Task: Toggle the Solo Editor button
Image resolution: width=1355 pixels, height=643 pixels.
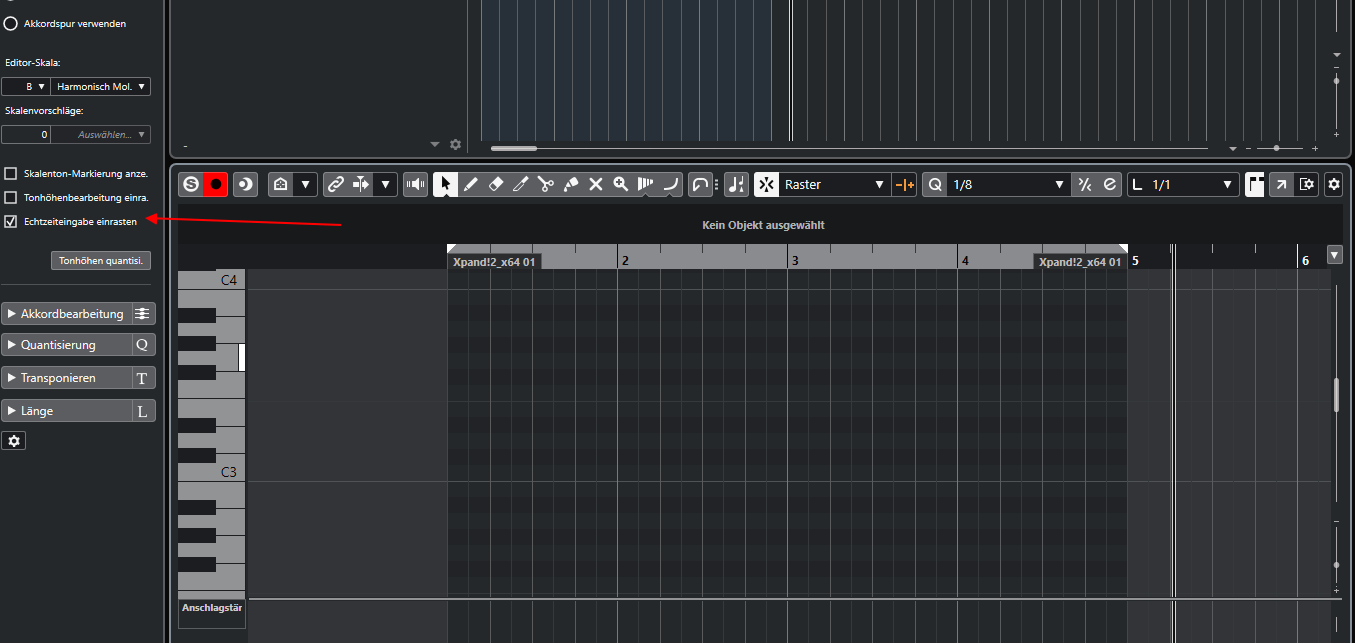Action: click(190, 184)
